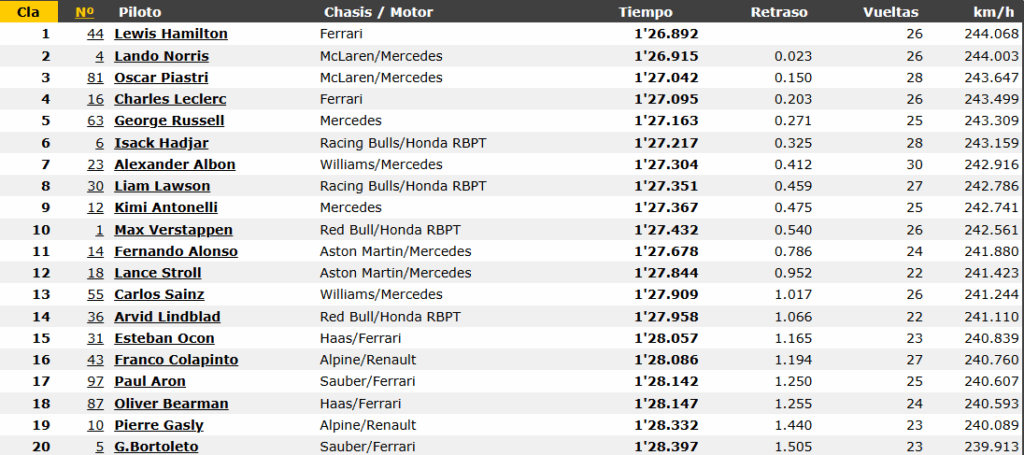
Task: Open Arvid Lindblad driver page
Action: (167, 317)
